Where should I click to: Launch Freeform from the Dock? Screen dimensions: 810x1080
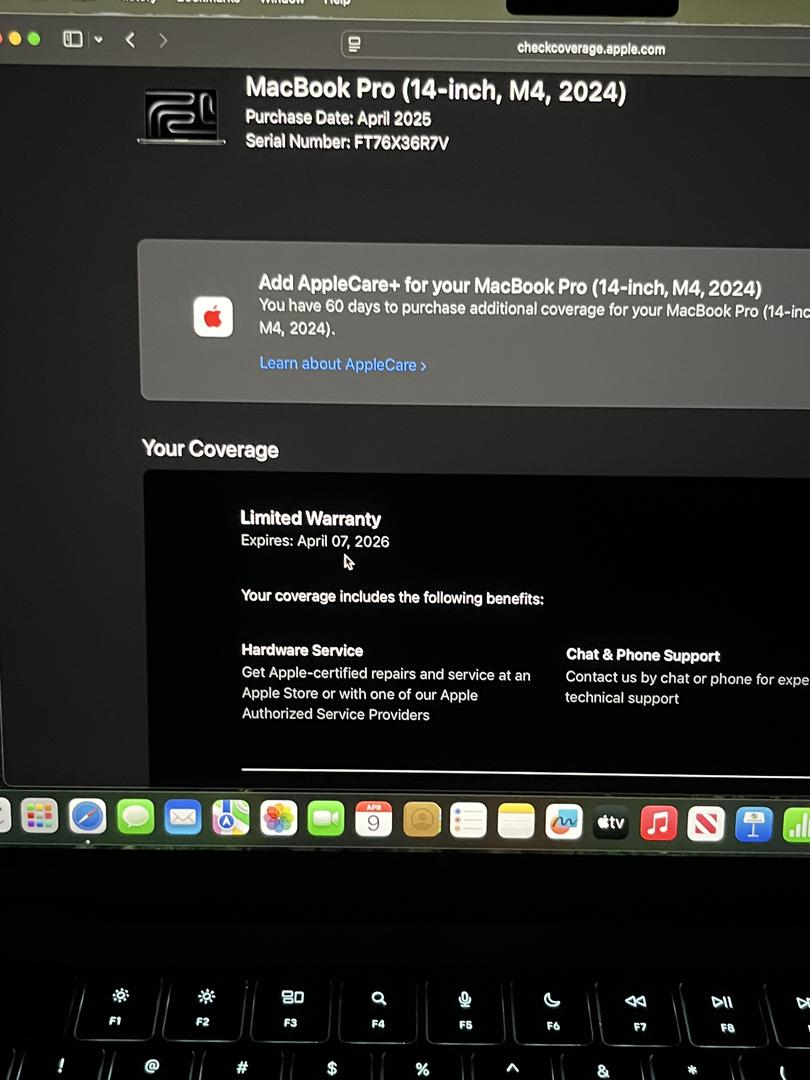pyautogui.click(x=564, y=822)
